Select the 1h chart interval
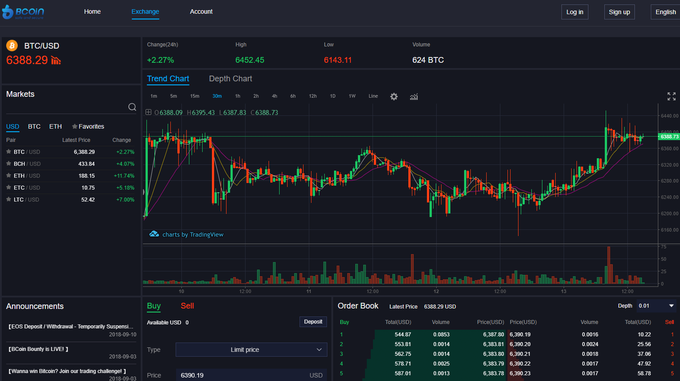680x381 pixels. (x=237, y=96)
